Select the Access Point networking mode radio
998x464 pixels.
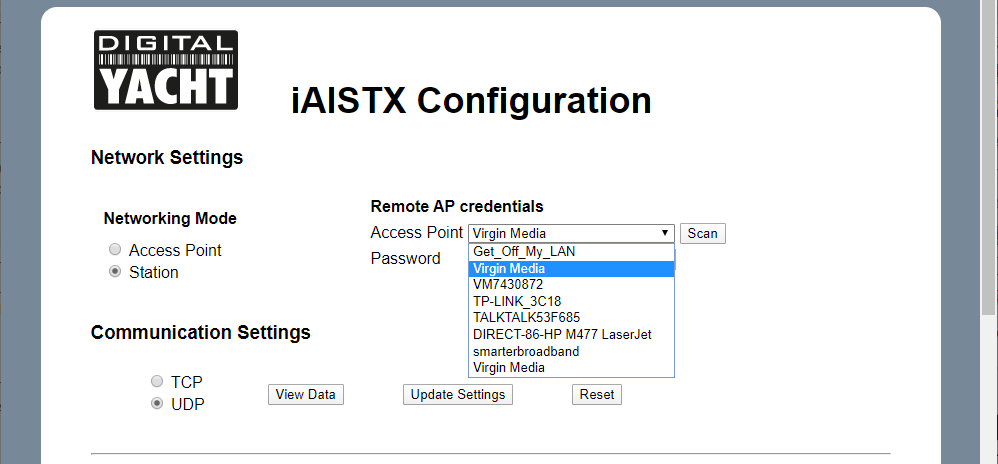click(x=115, y=250)
